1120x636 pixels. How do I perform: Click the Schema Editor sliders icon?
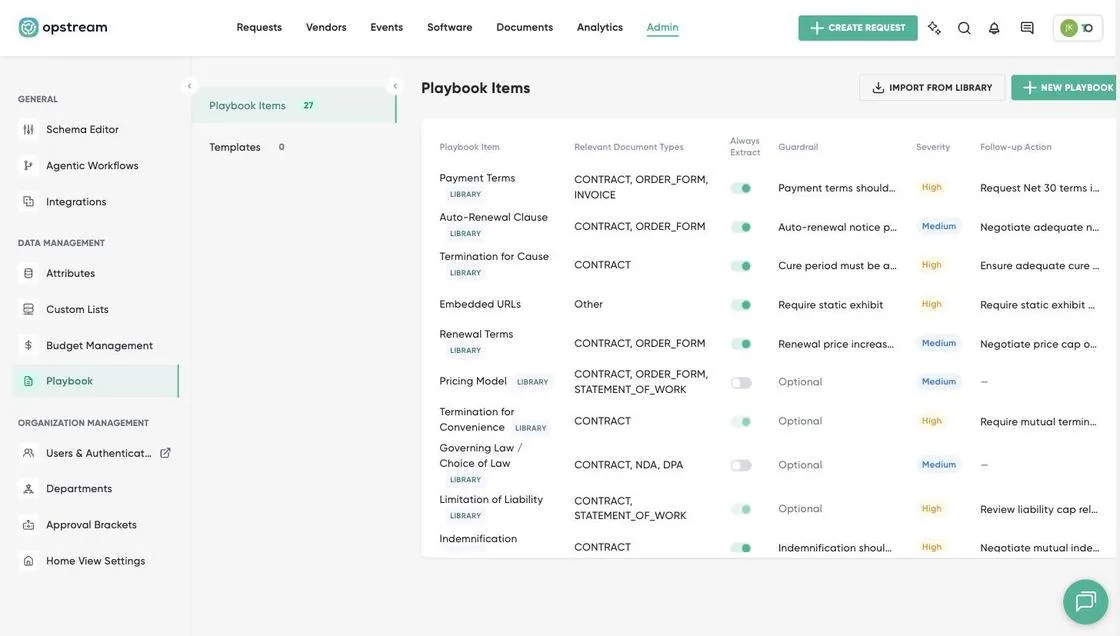(29, 129)
